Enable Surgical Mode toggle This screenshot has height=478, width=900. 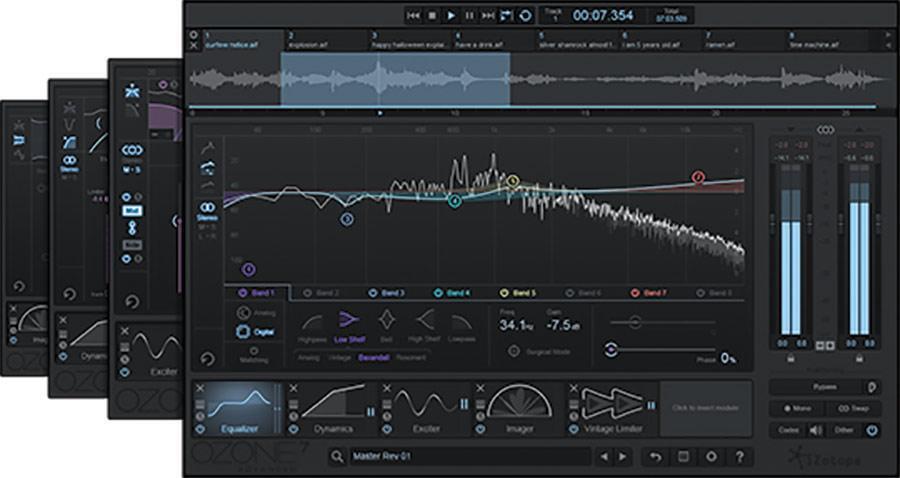click(514, 351)
